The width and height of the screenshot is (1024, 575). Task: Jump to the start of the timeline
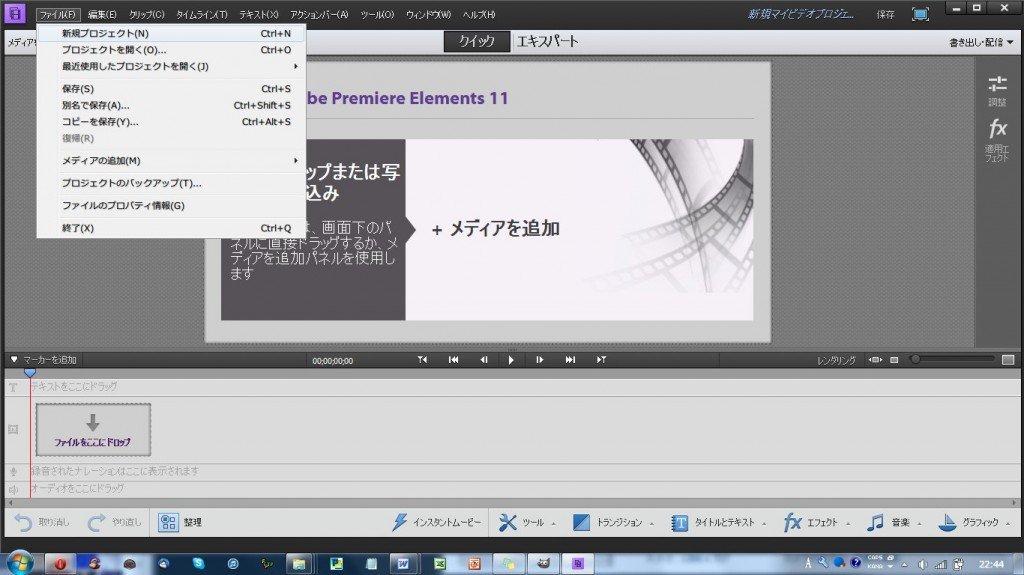point(453,359)
